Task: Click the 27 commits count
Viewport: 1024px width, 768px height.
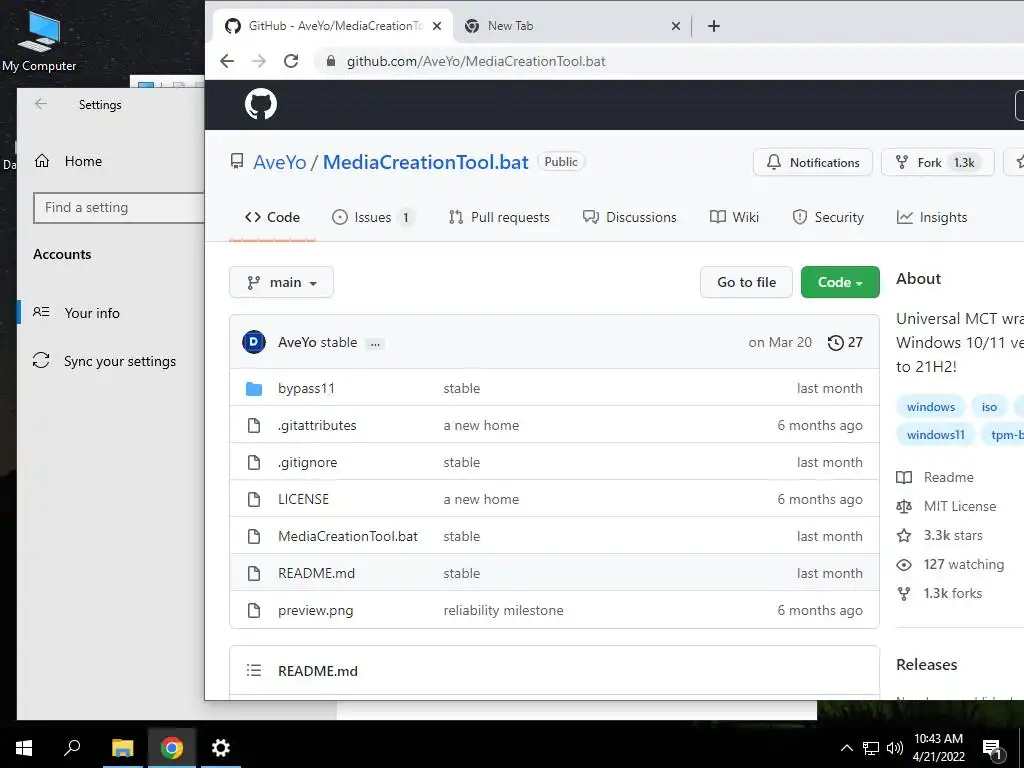Action: [855, 342]
